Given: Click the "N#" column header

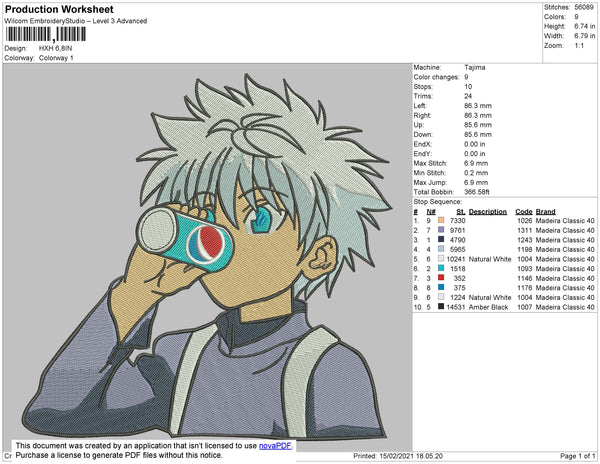Looking at the screenshot, I should (431, 212).
